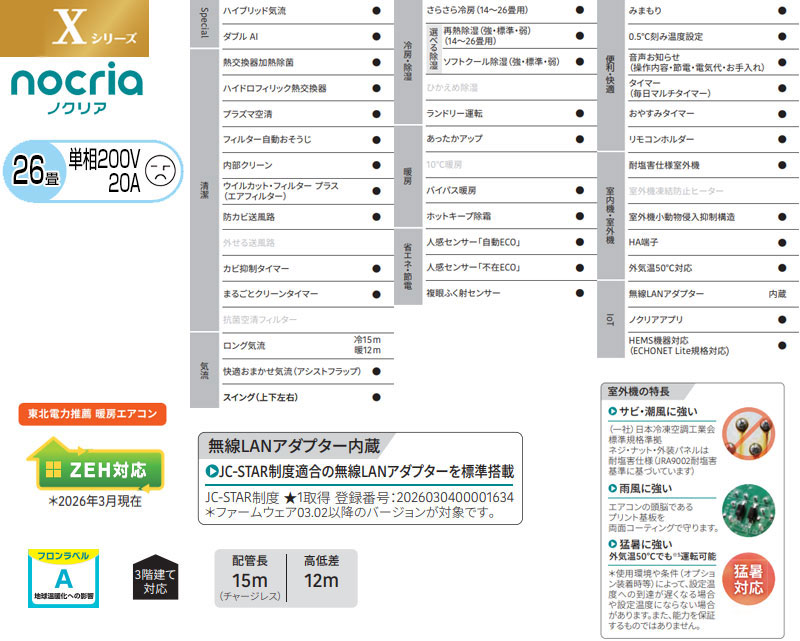Click the greyed-out 外せる送風路 row

click(x=308, y=243)
